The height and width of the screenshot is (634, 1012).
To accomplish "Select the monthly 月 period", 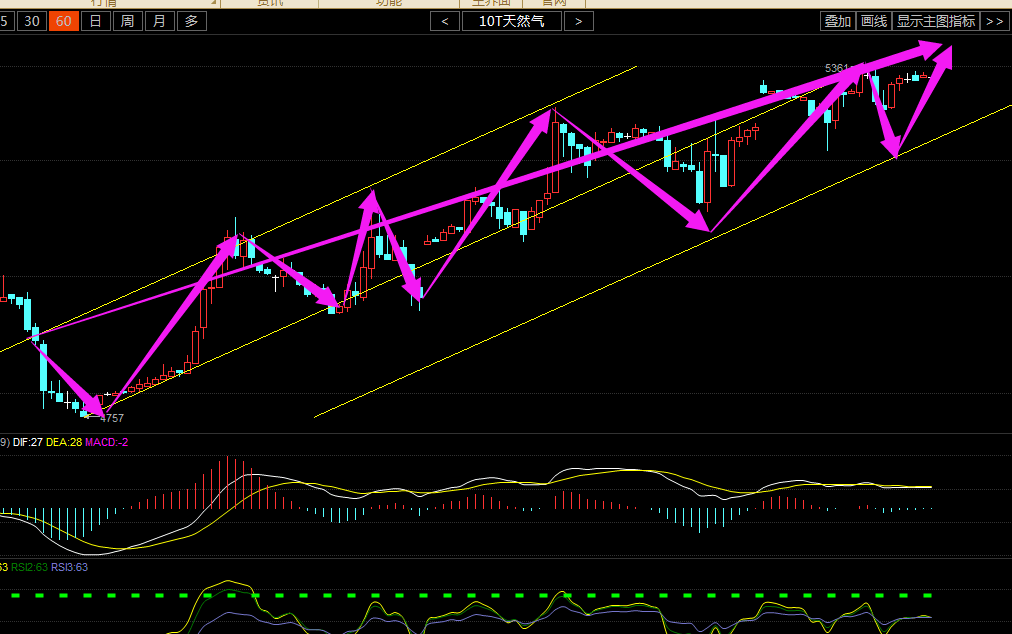I will (x=159, y=21).
